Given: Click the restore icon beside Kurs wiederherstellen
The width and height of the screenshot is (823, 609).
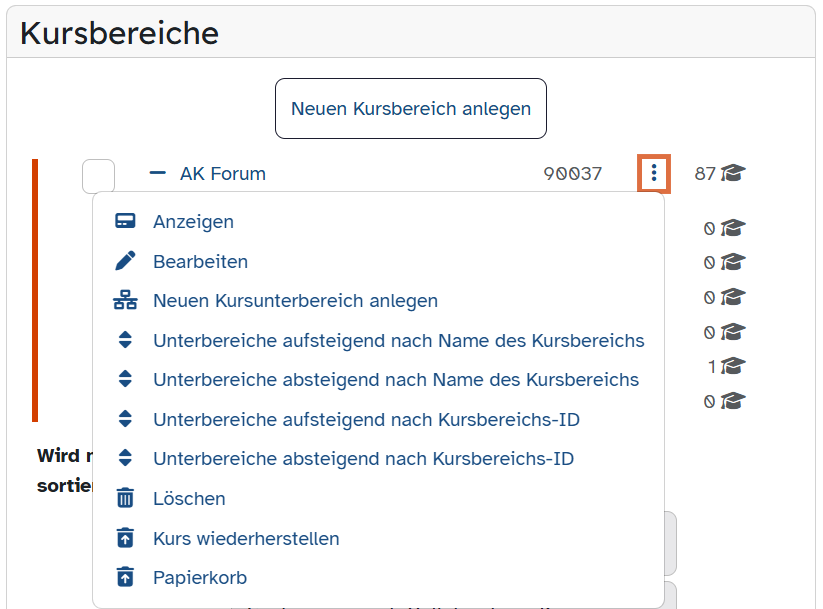Looking at the screenshot, I should click(x=125, y=538).
